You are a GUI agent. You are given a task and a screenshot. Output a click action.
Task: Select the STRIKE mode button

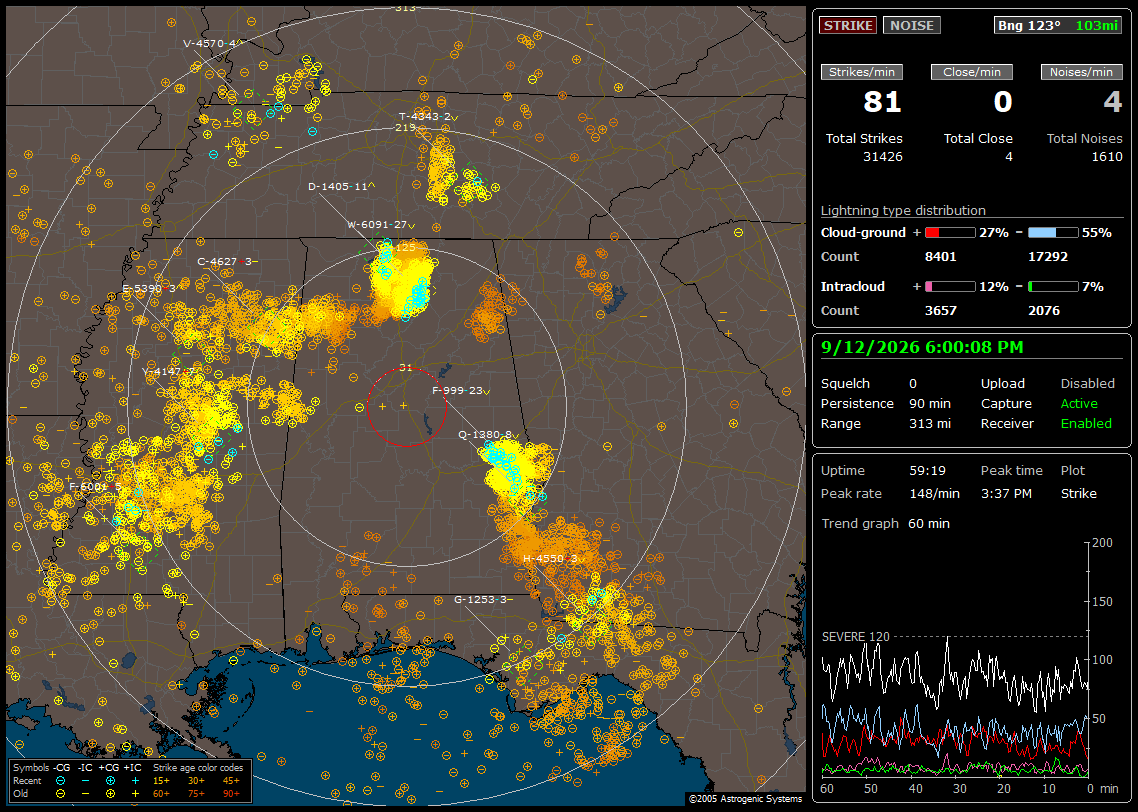(848, 25)
